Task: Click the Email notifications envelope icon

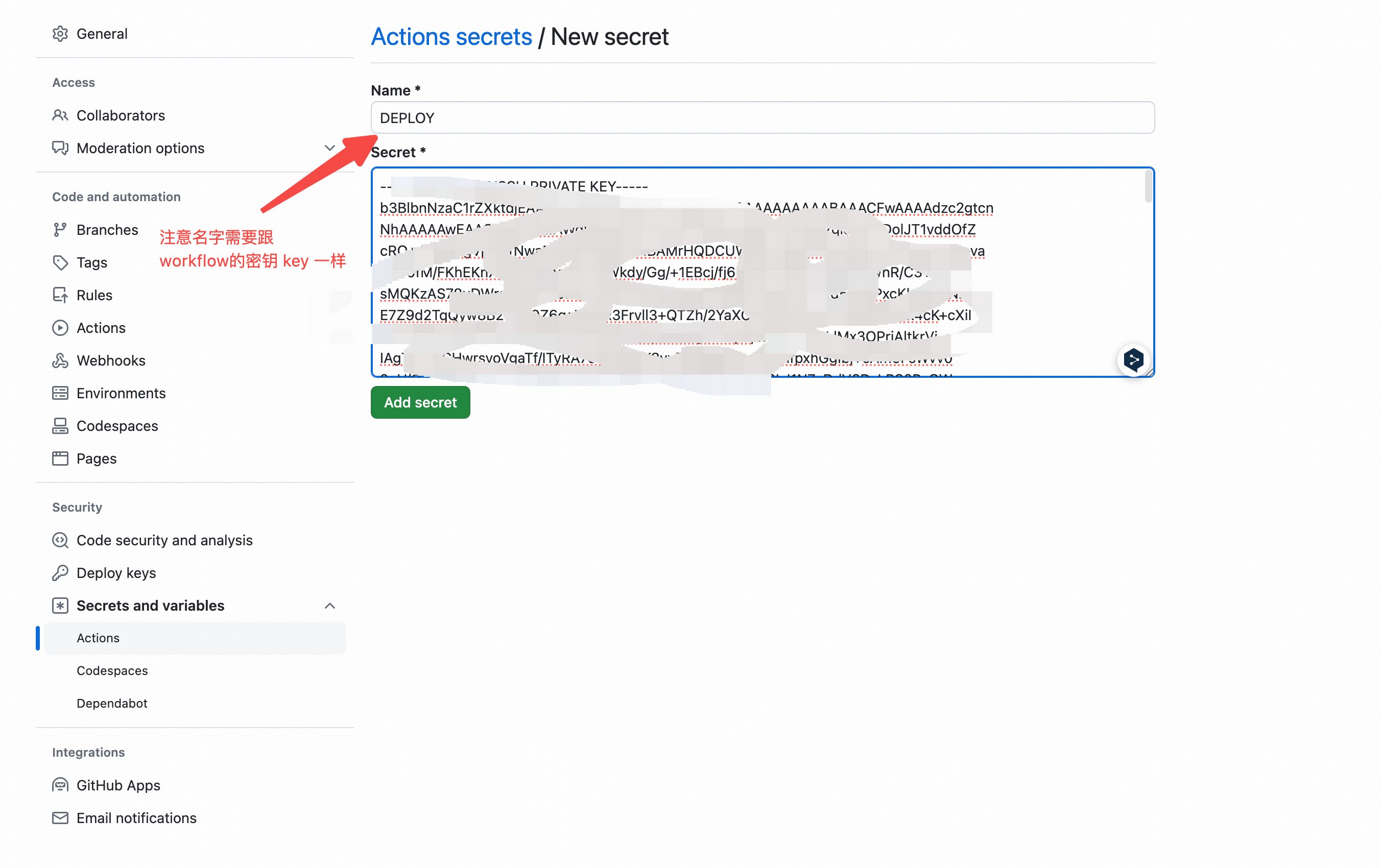Action: (60, 817)
